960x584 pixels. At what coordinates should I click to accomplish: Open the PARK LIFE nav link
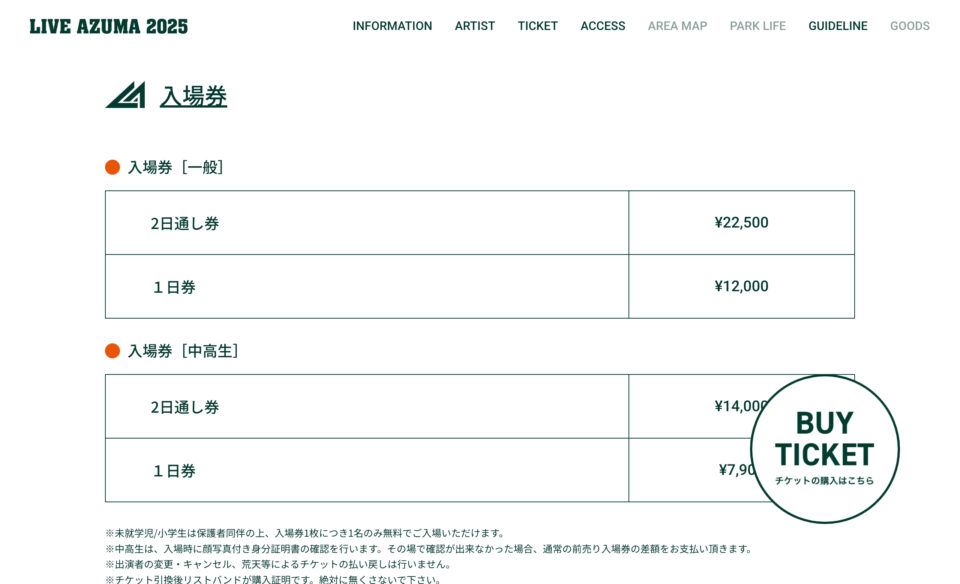point(757,26)
